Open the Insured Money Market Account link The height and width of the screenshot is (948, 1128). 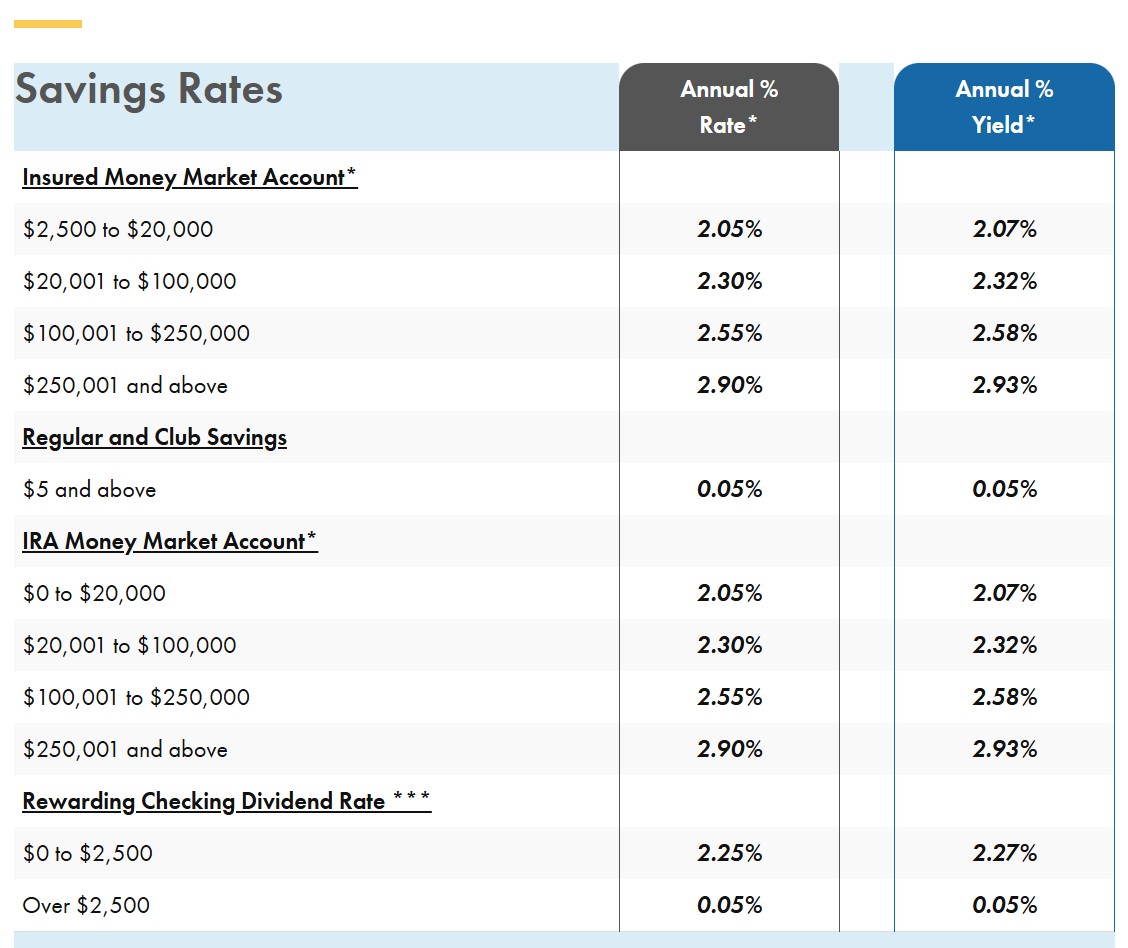[x=190, y=177]
